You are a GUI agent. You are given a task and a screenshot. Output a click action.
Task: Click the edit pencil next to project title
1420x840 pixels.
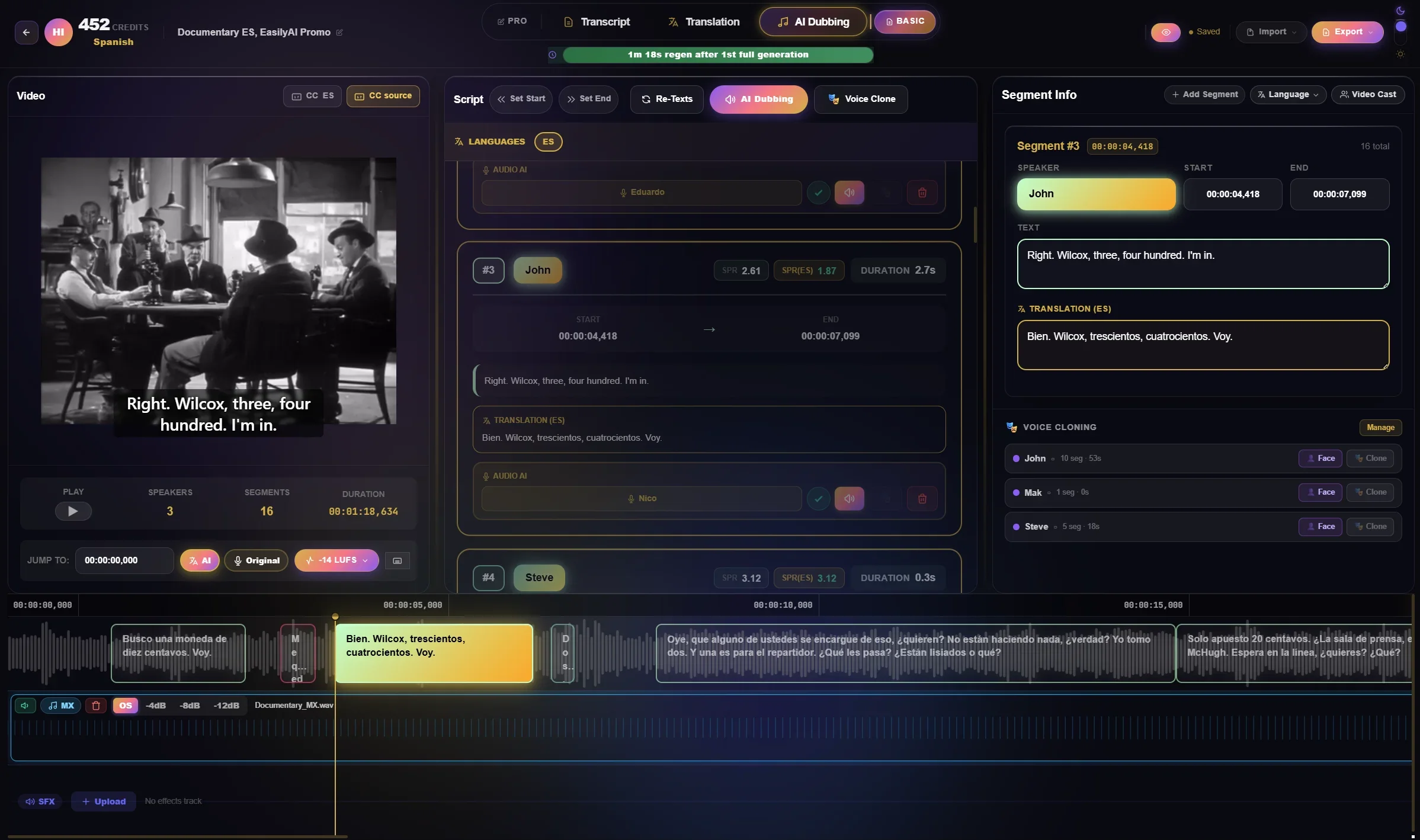point(339,33)
